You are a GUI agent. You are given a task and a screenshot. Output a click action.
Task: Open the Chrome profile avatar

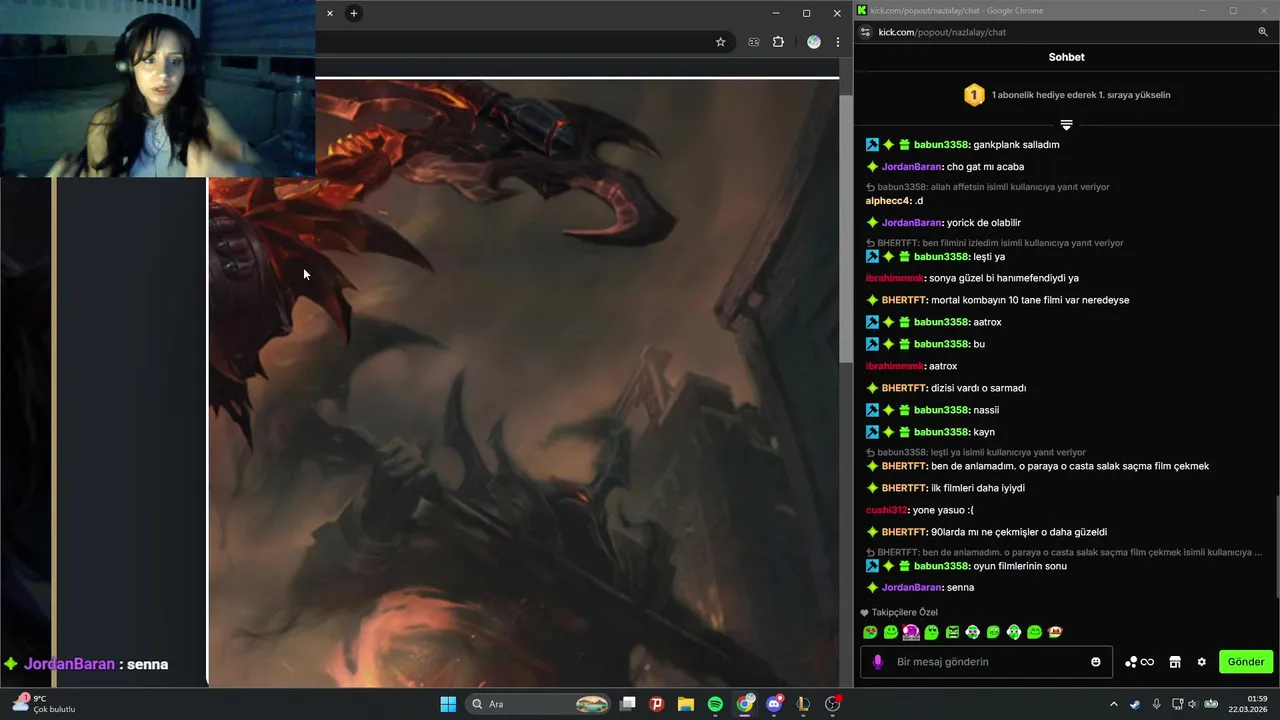[x=814, y=42]
